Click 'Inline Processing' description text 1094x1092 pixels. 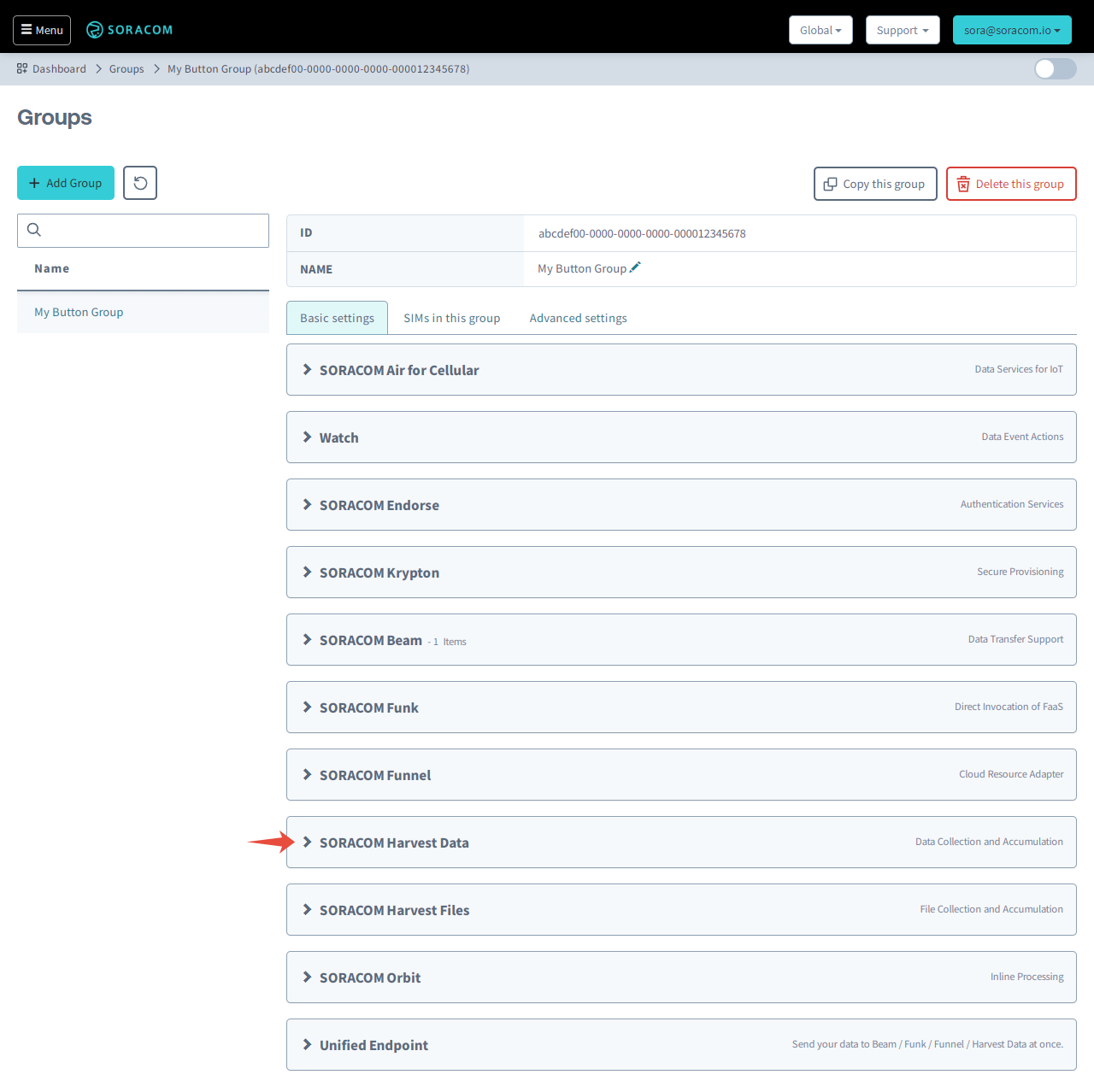pos(1027,977)
